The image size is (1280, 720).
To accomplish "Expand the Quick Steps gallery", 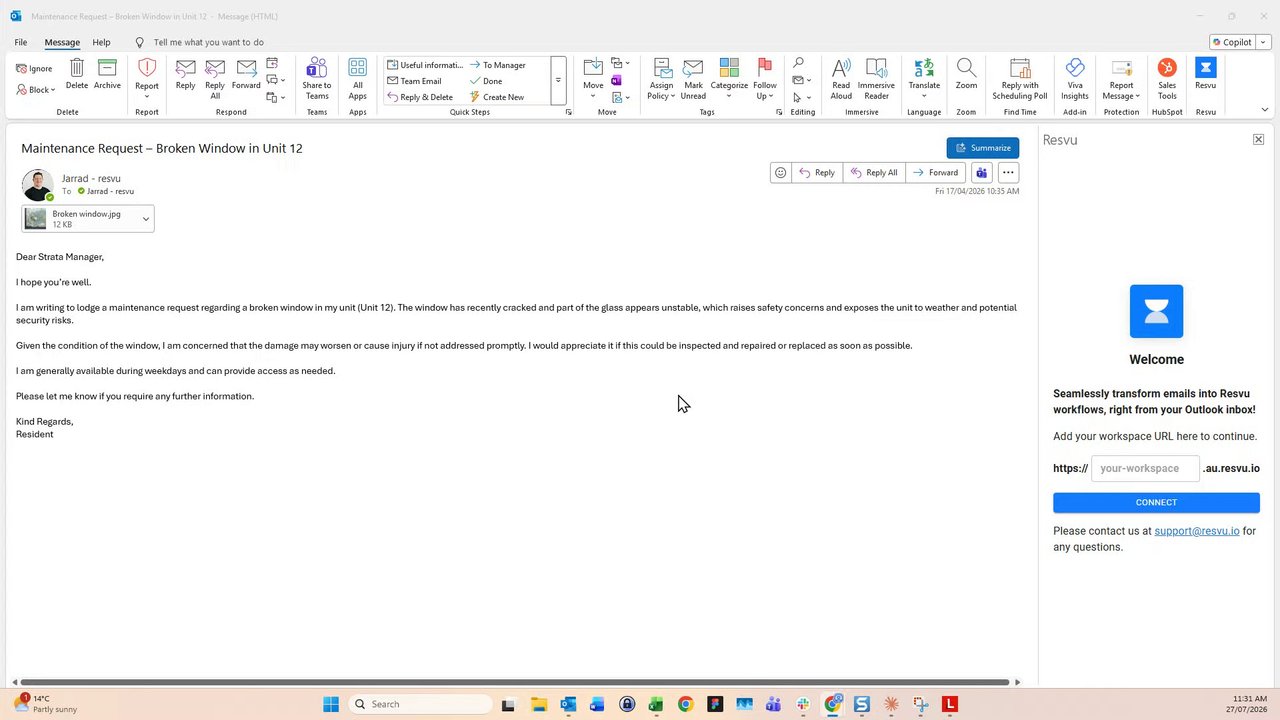I will tap(558, 80).
